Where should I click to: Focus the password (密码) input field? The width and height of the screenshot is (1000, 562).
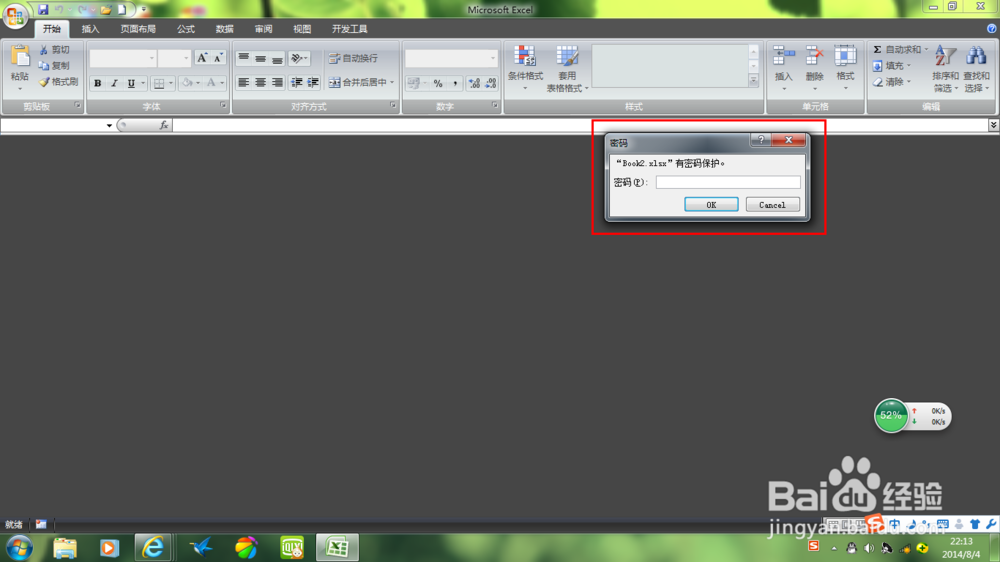(728, 182)
